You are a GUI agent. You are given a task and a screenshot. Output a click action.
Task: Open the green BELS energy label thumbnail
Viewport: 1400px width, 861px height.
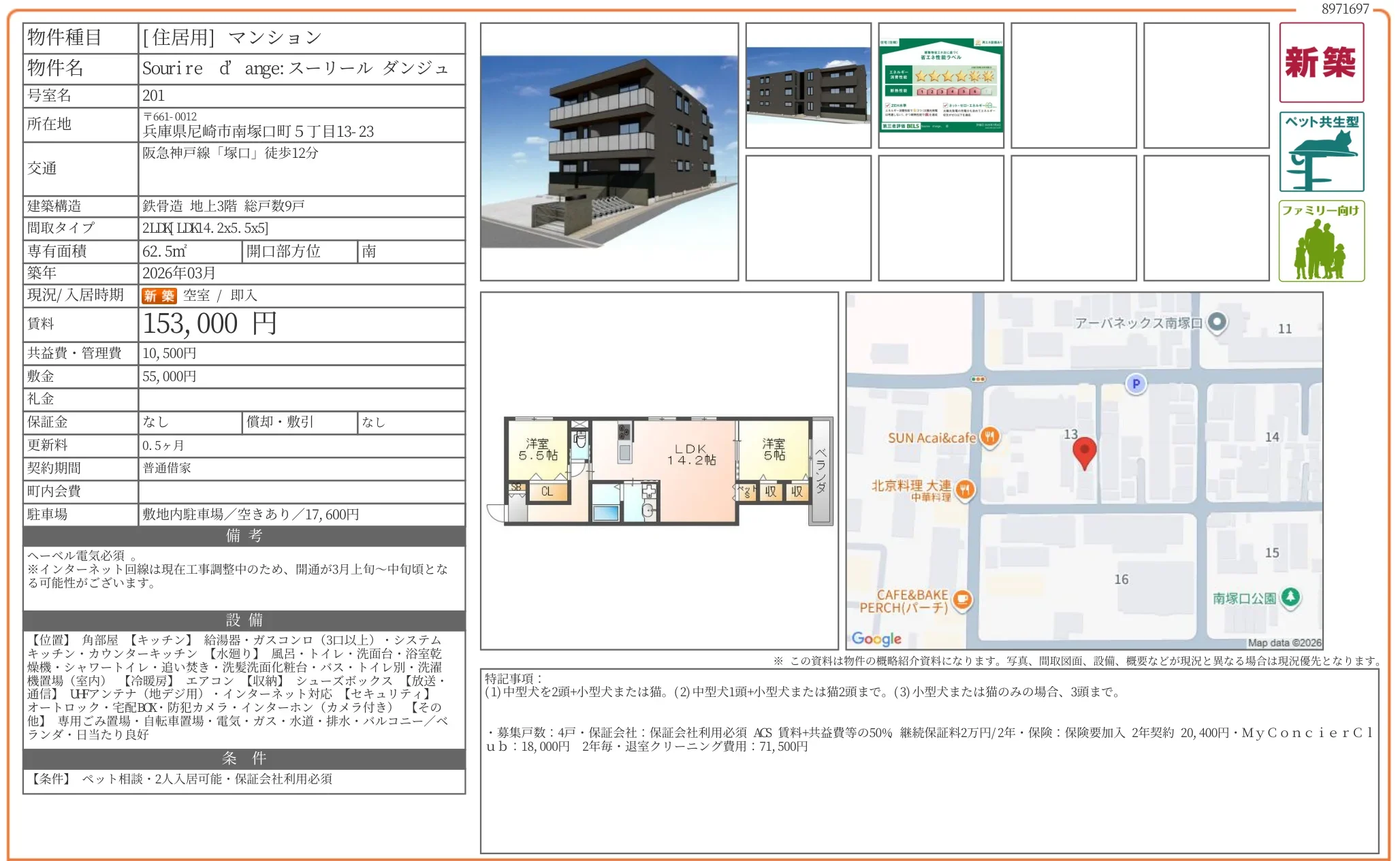tap(940, 85)
